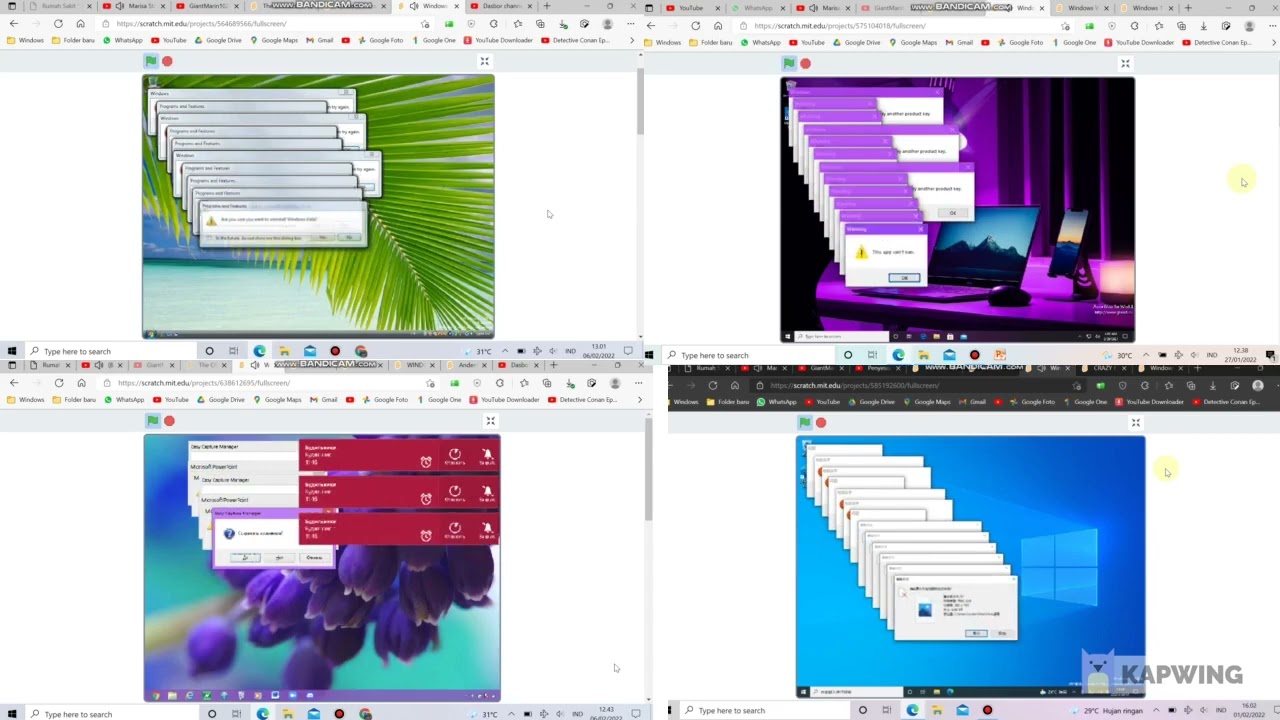Exit fullscreen on the purple laptop project

tap(1125, 63)
